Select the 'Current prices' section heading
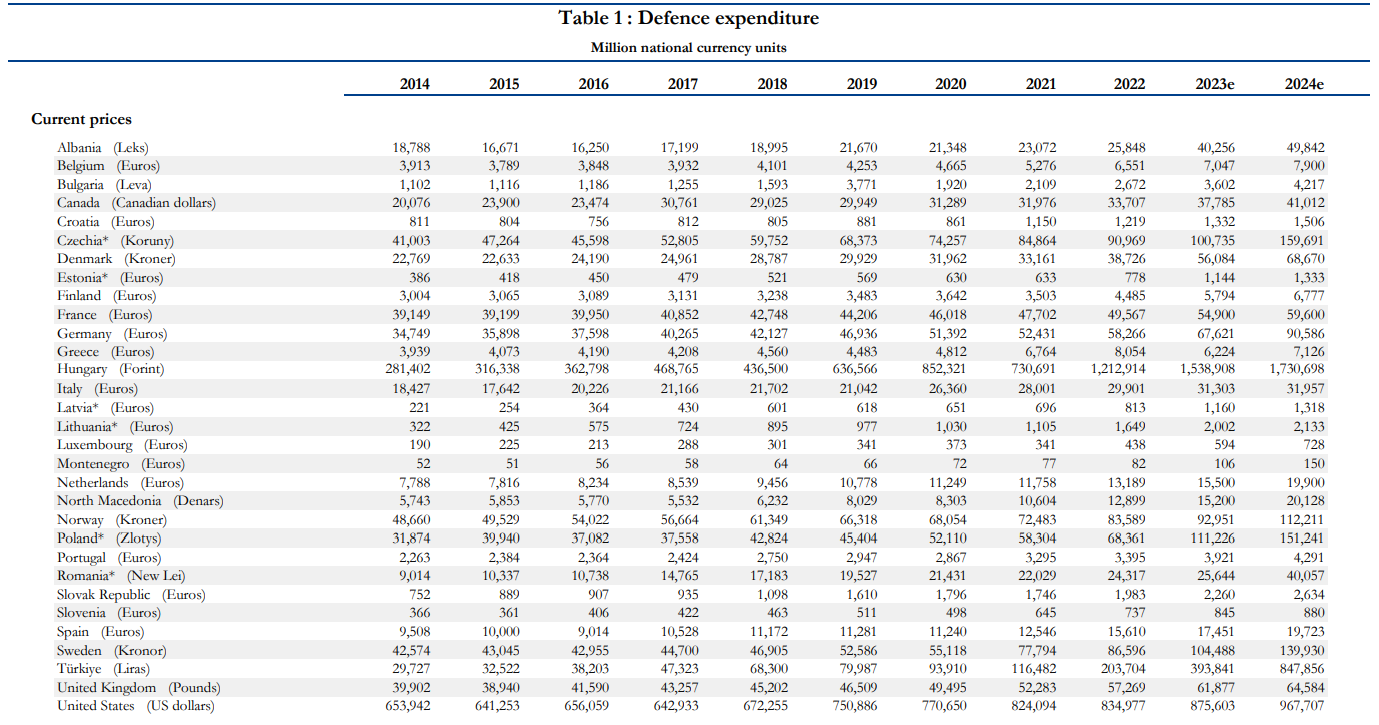1379x725 pixels. coord(81,119)
